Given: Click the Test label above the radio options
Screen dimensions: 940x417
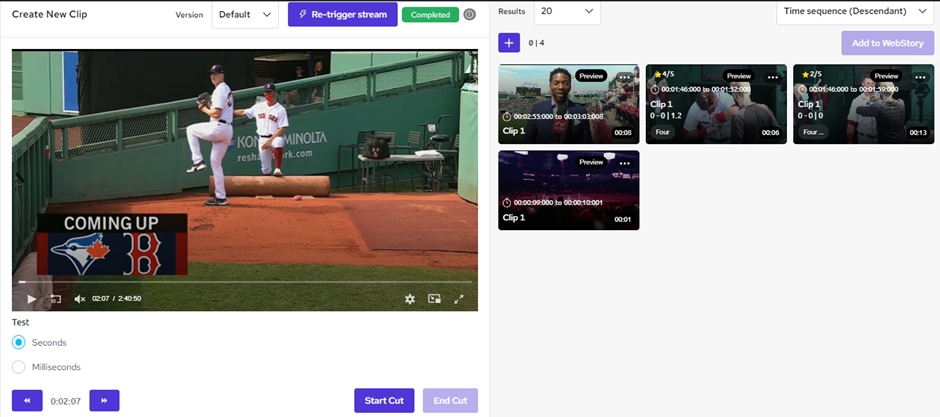Looking at the screenshot, I should point(20,322).
